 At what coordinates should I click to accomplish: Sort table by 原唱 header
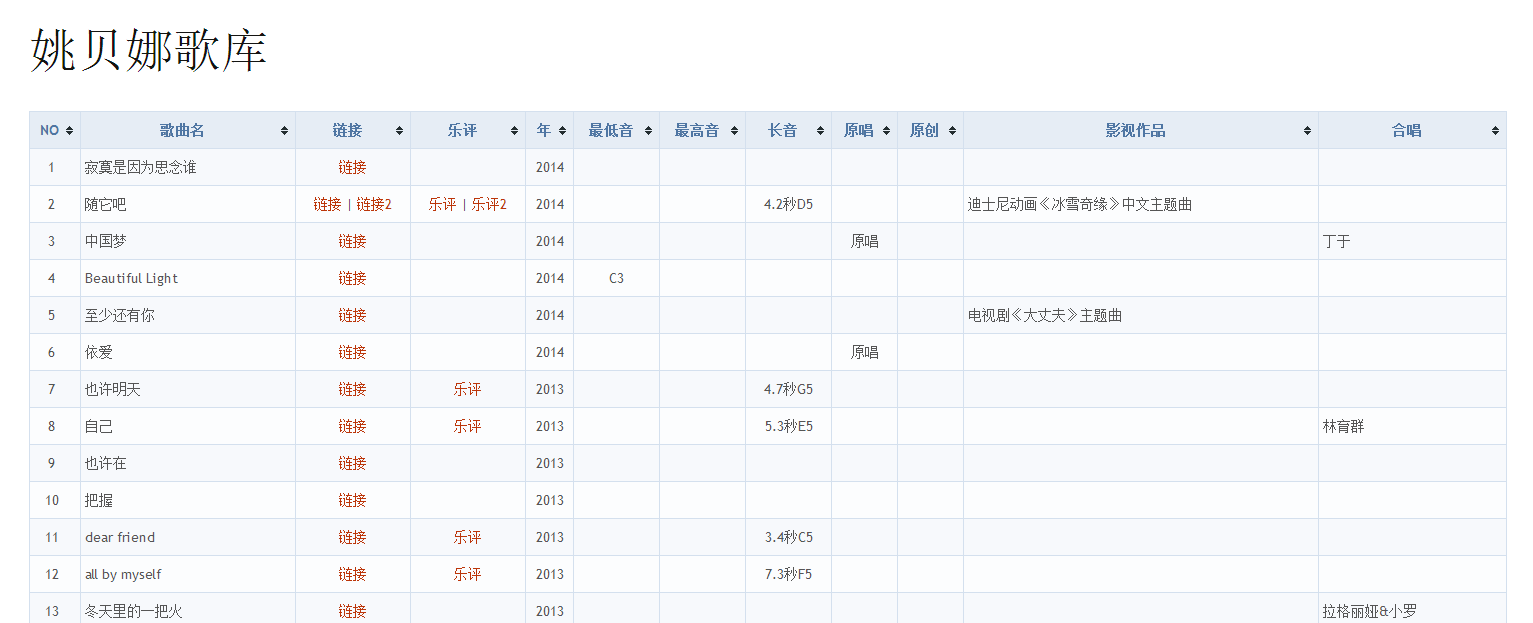pos(858,131)
